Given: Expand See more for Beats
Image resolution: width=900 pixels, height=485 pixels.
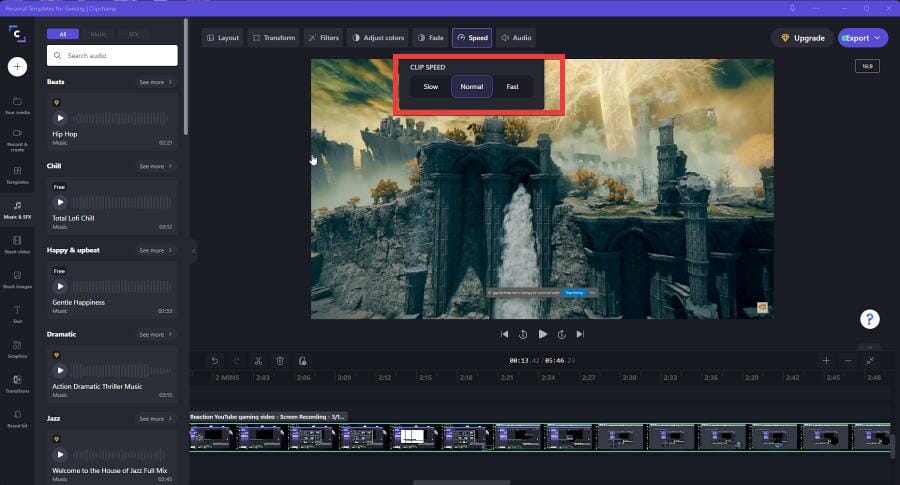Looking at the screenshot, I should (x=155, y=82).
